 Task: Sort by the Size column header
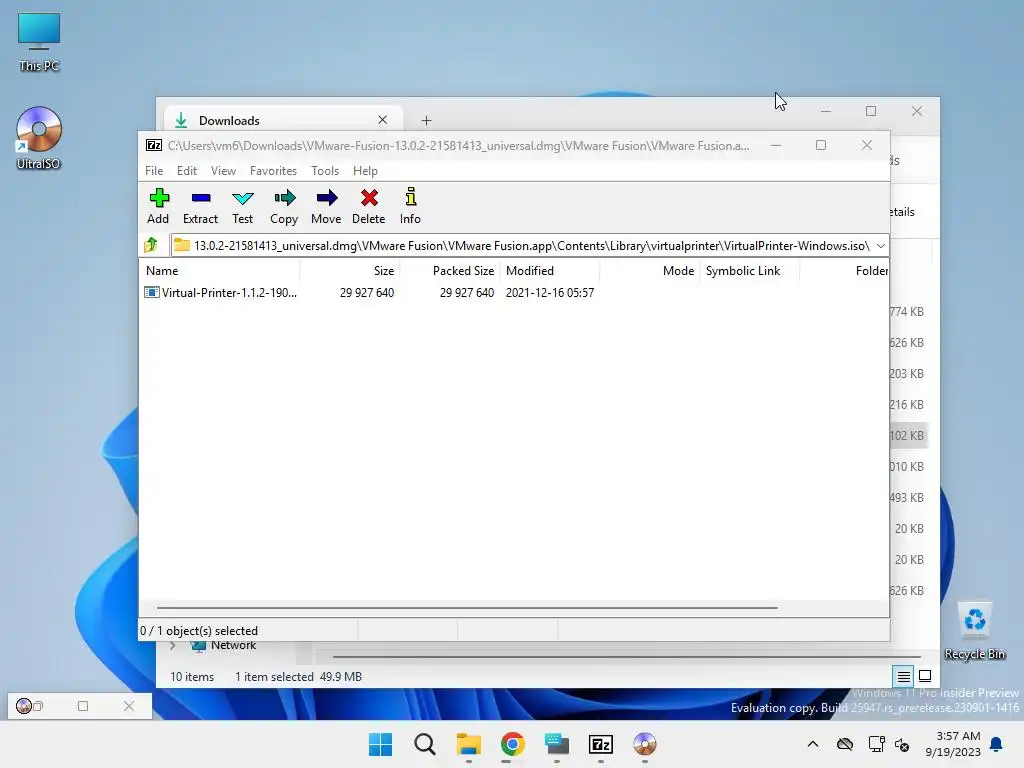click(349, 270)
